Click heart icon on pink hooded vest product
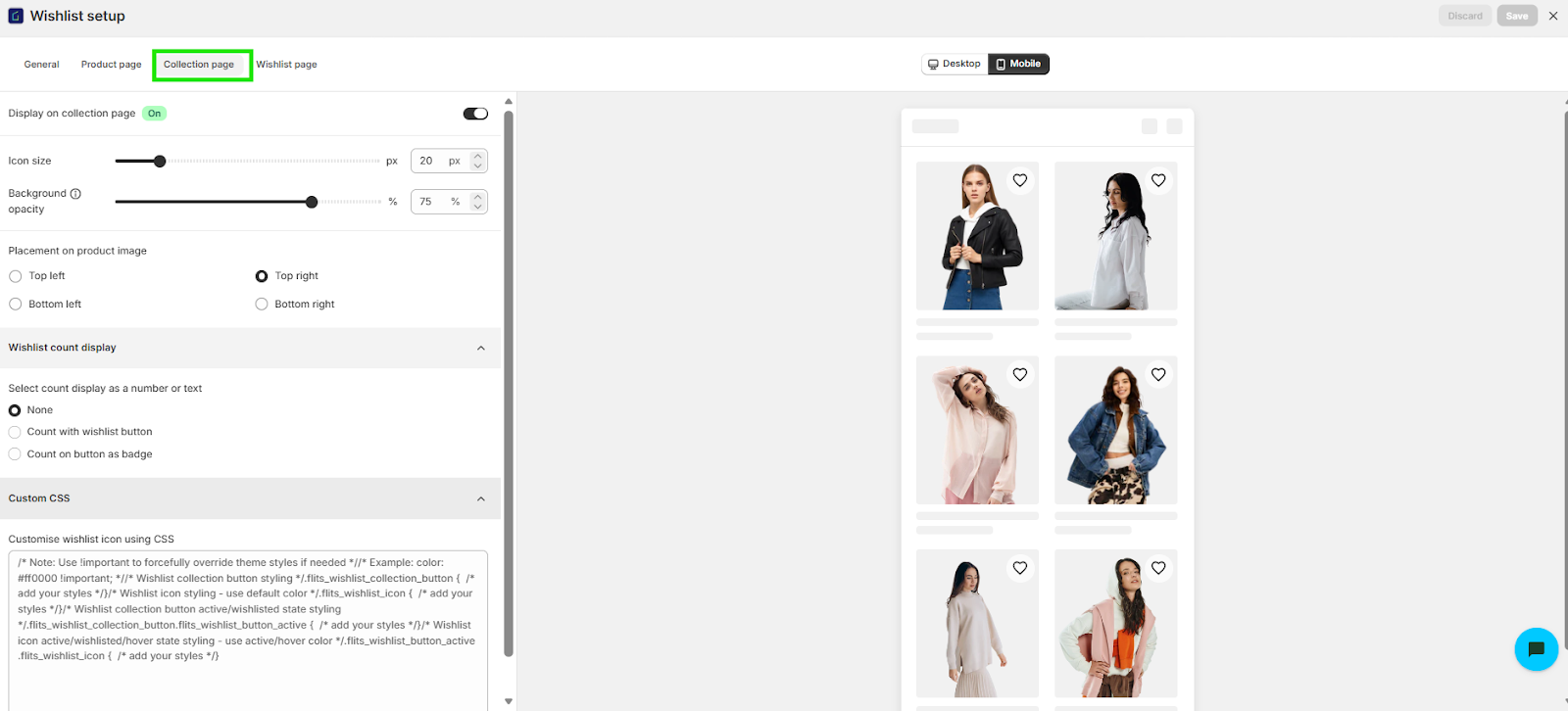 (x=1158, y=568)
